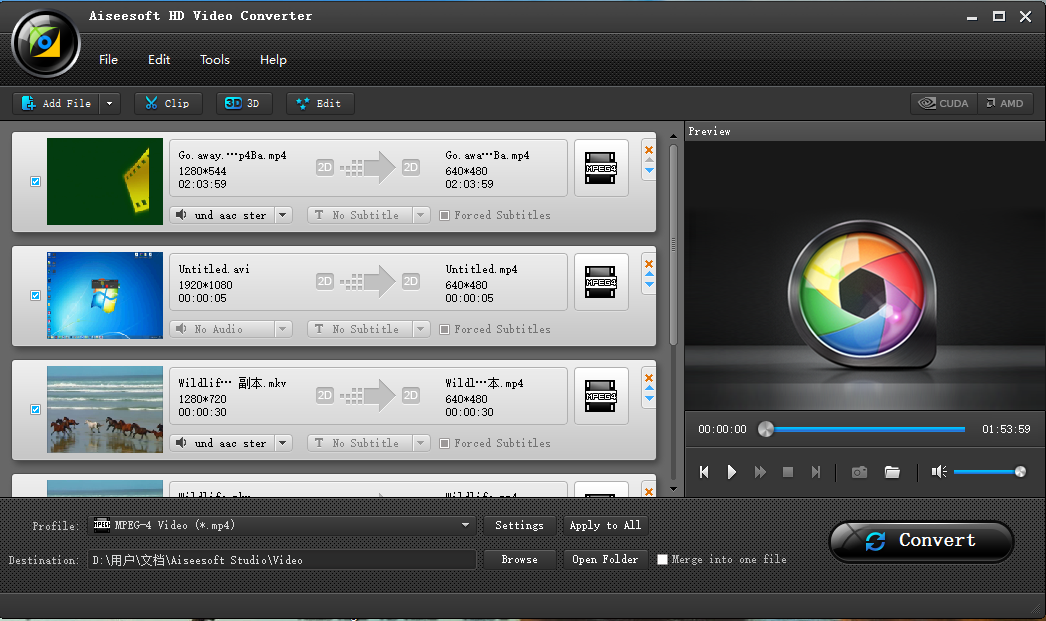Move Untitled.avi down in the list
Viewport: 1046px width, 621px height.
(x=648, y=285)
